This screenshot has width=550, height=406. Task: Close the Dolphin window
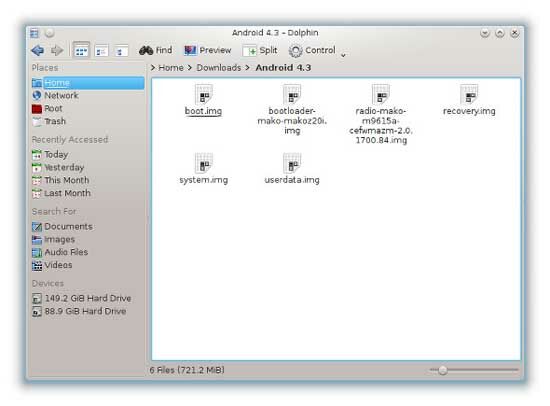coord(515,33)
